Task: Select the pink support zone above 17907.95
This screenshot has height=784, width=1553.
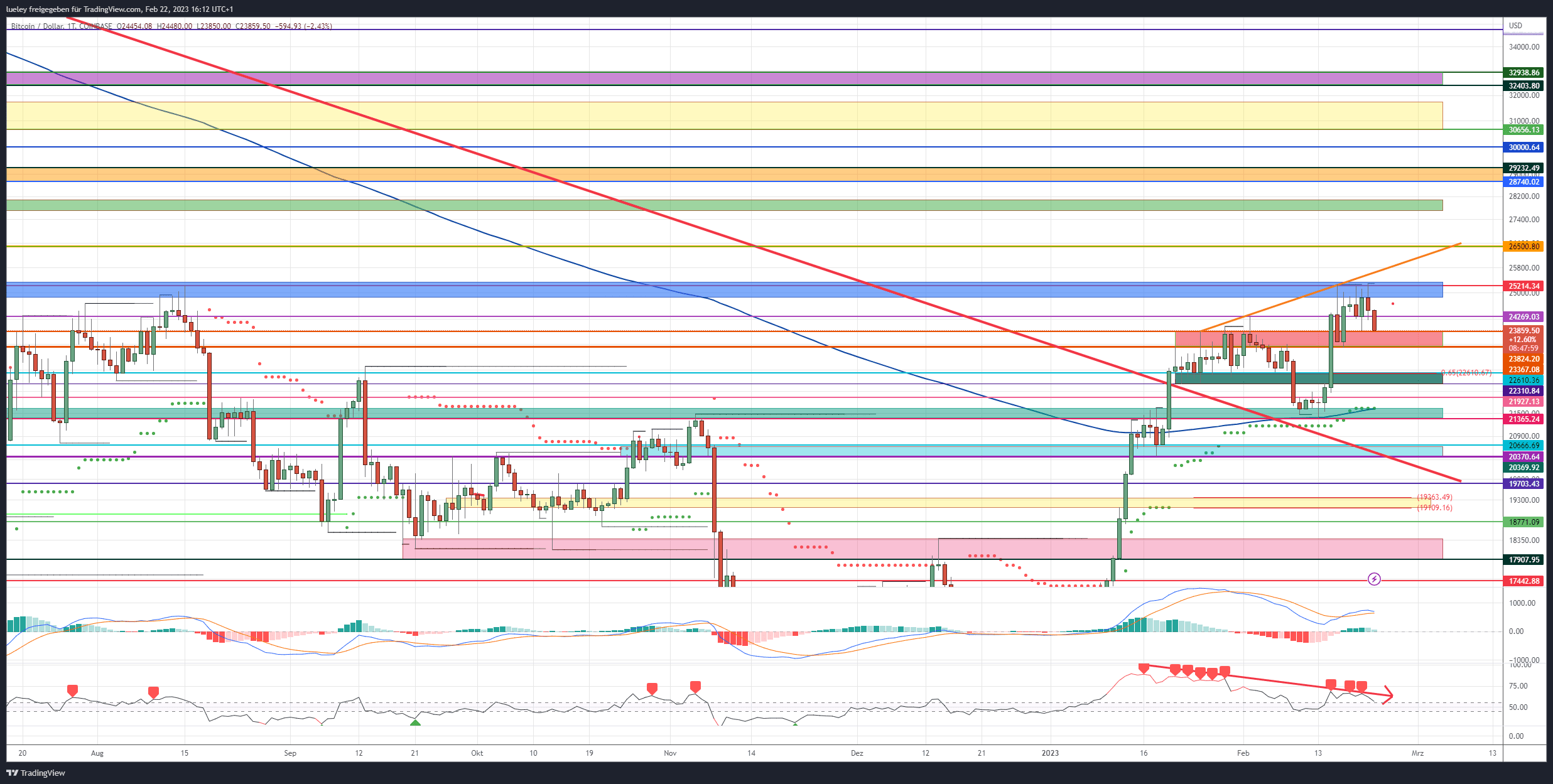Action: pos(922,549)
